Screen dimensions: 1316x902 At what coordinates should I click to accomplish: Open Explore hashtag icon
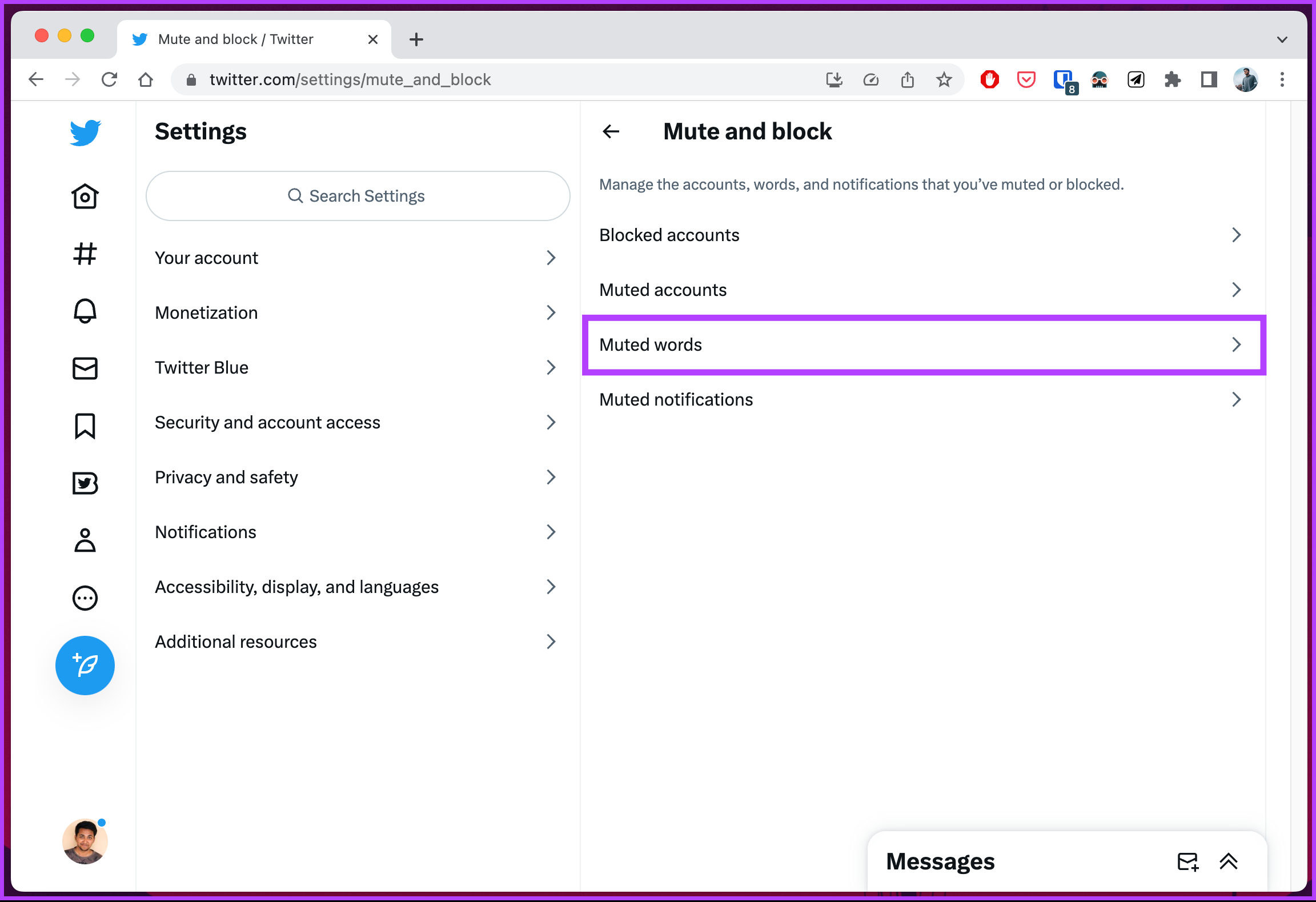click(x=85, y=254)
